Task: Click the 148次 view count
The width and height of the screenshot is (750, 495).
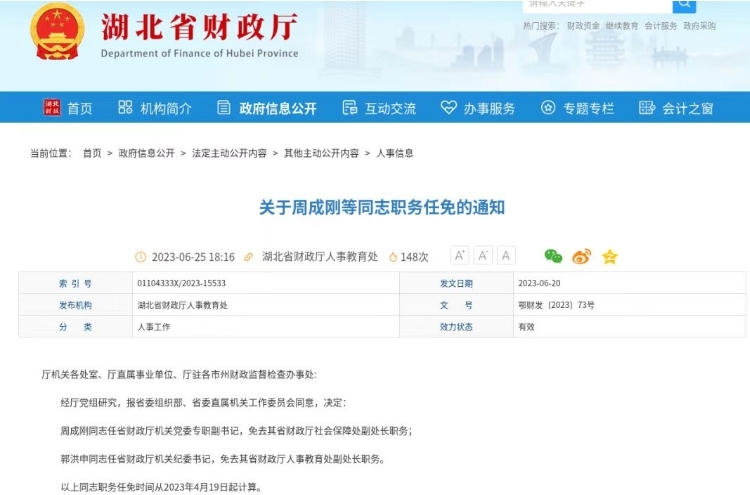Action: (414, 257)
